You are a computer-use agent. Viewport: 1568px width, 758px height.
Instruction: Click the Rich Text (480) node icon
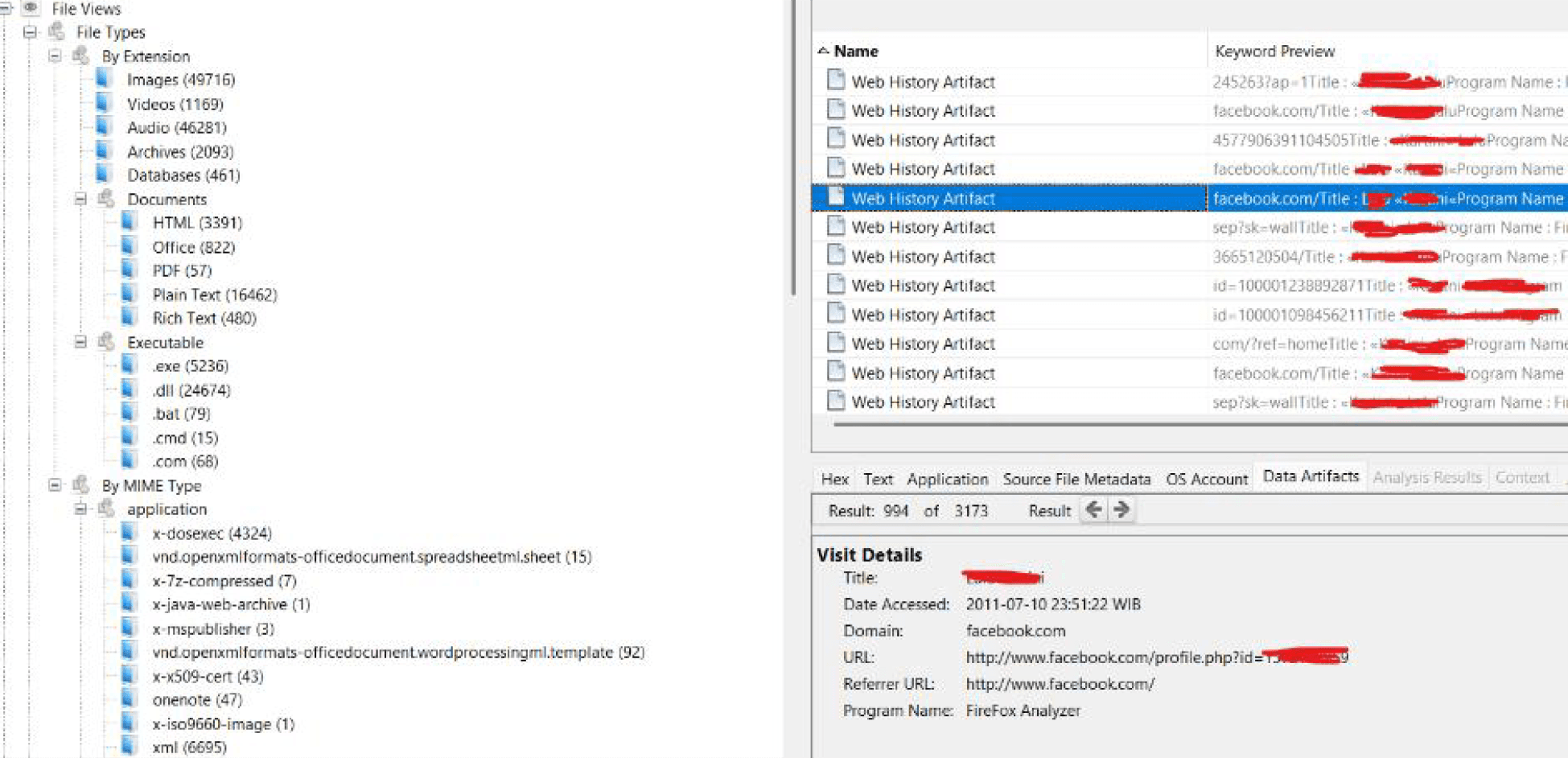[129, 318]
